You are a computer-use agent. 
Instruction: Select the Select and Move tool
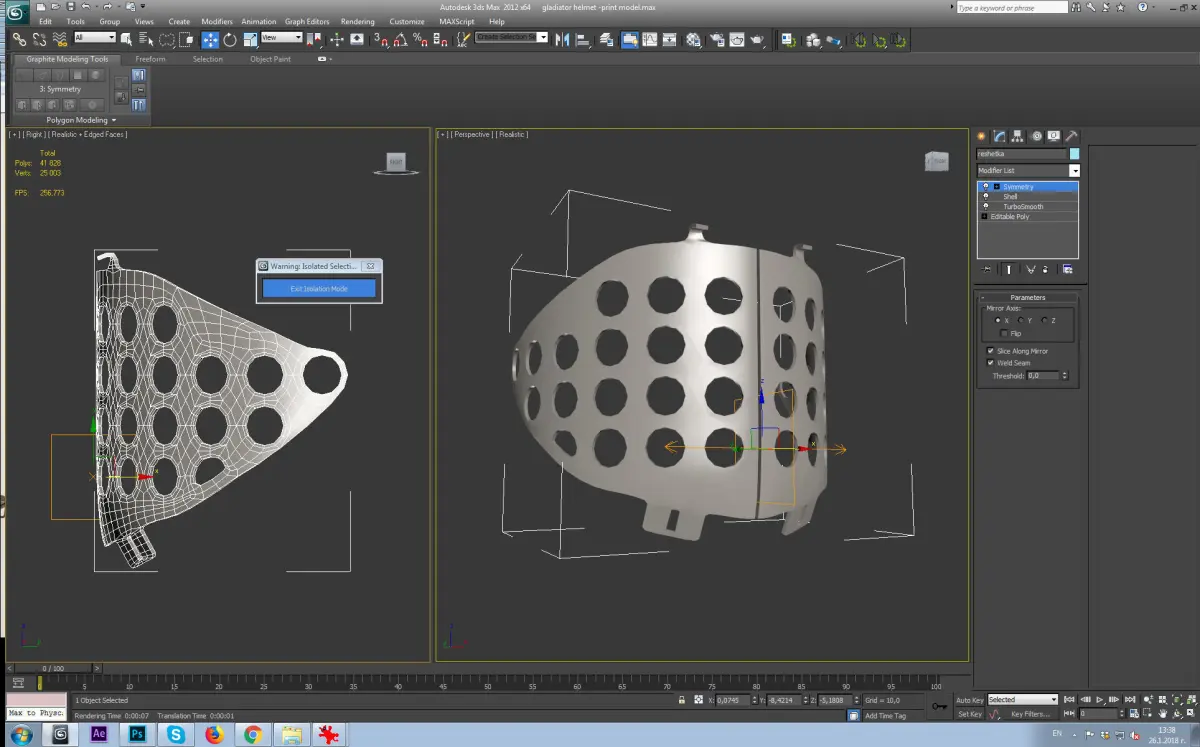[x=210, y=40]
